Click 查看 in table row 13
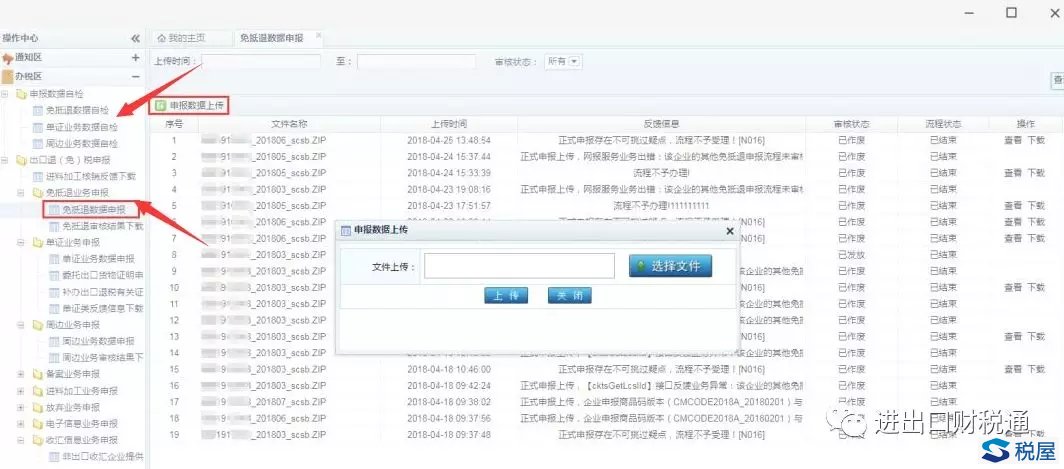1064x469 pixels. click(1012, 337)
